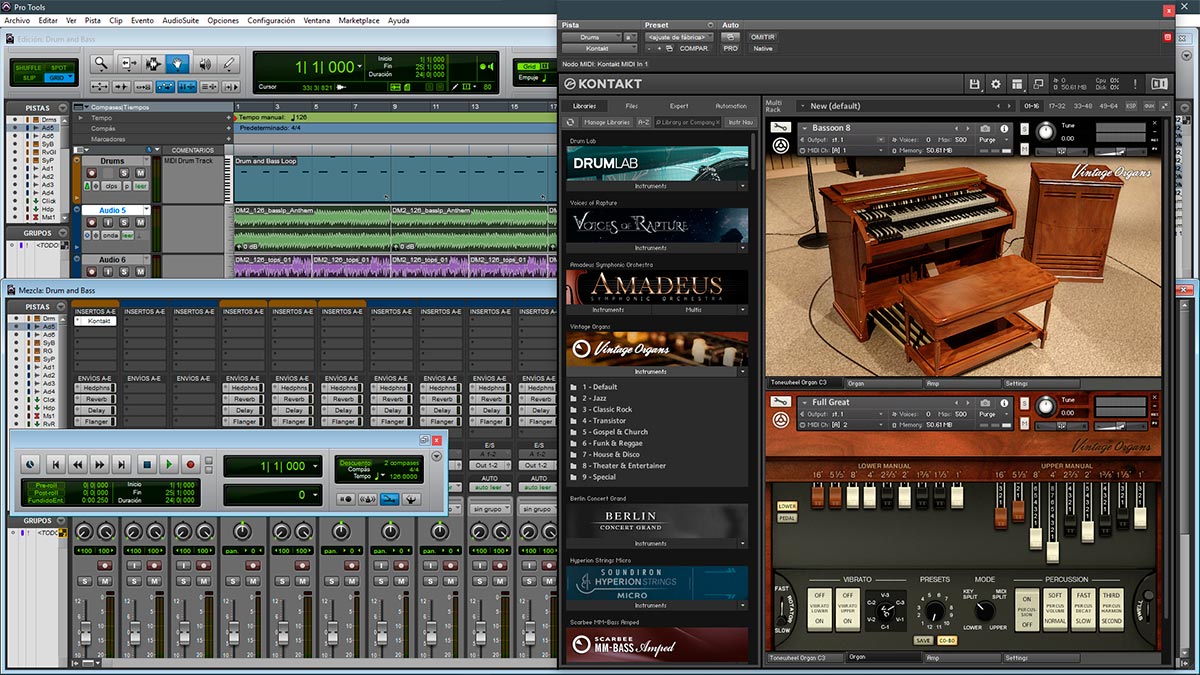Image resolution: width=1200 pixels, height=675 pixels.
Task: Switch to Kontakt Expert tab
Action: 679,106
